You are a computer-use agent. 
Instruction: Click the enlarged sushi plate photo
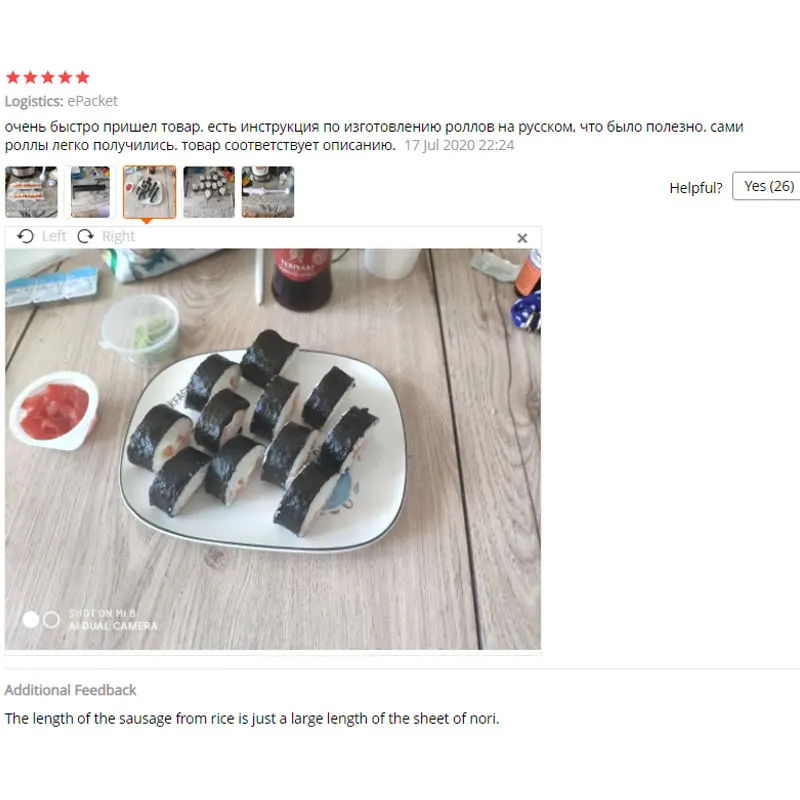pyautogui.click(x=273, y=449)
